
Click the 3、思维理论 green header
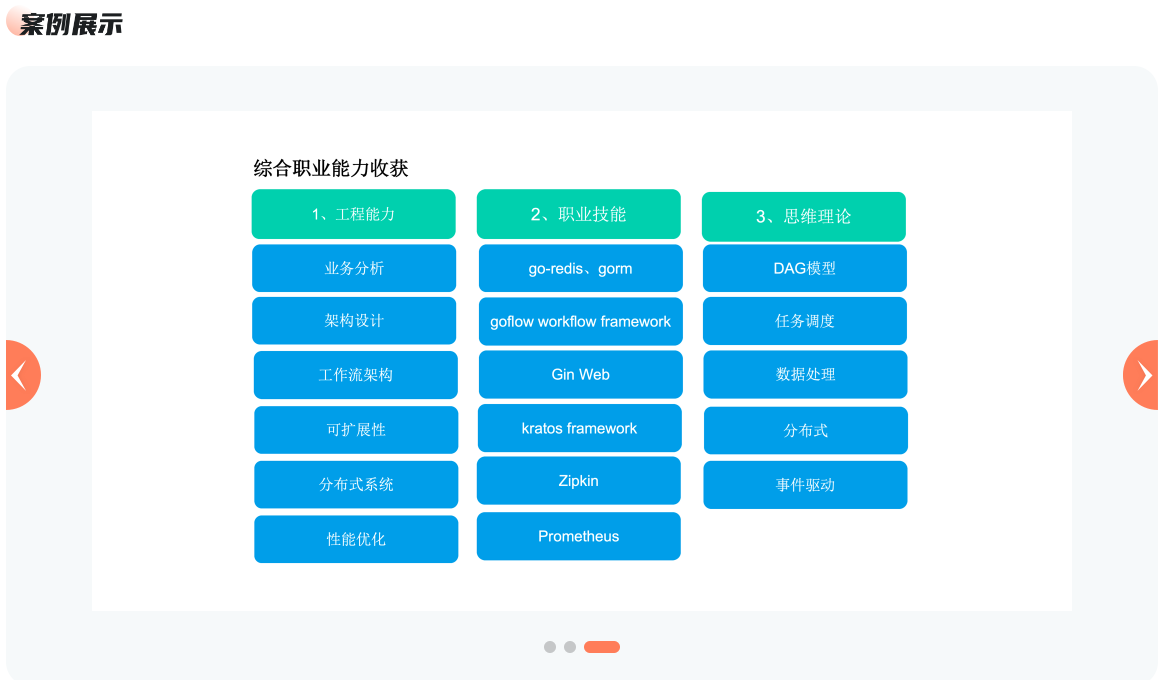tap(803, 217)
